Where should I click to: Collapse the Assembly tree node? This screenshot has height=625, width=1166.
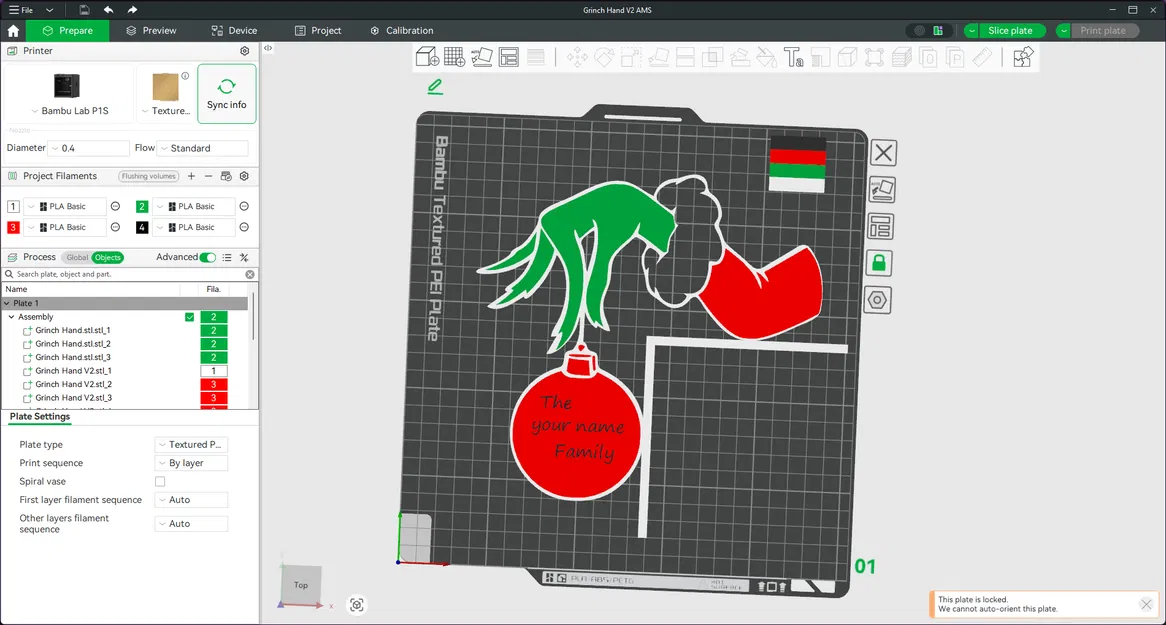click(x=12, y=317)
